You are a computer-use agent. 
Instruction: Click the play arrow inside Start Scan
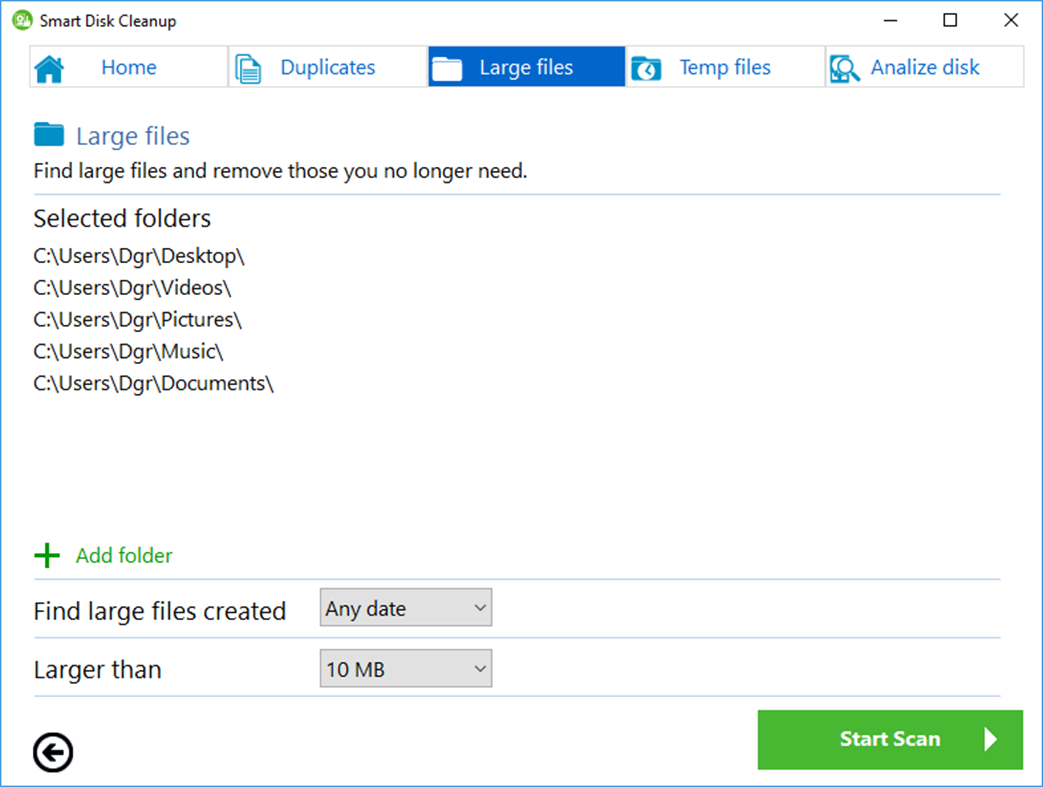(991, 740)
